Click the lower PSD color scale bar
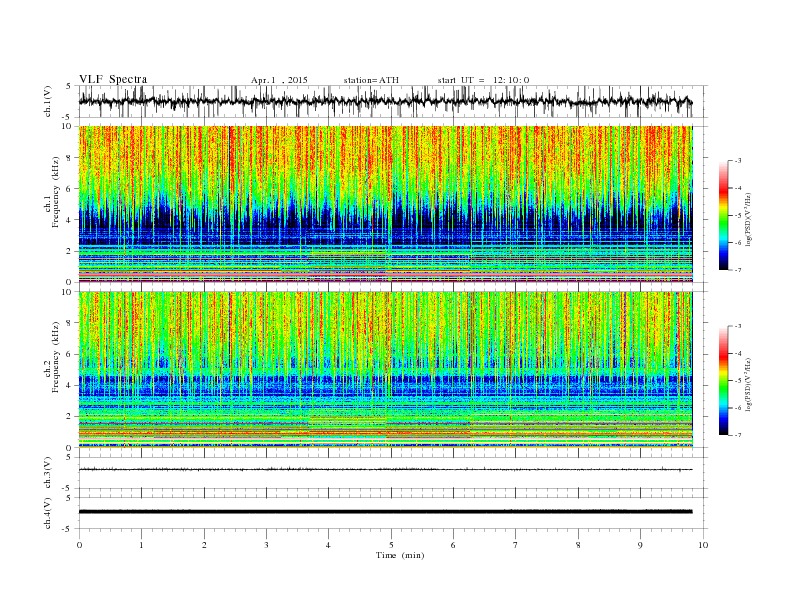Image resolution: width=792 pixels, height=612 pixels. point(723,381)
